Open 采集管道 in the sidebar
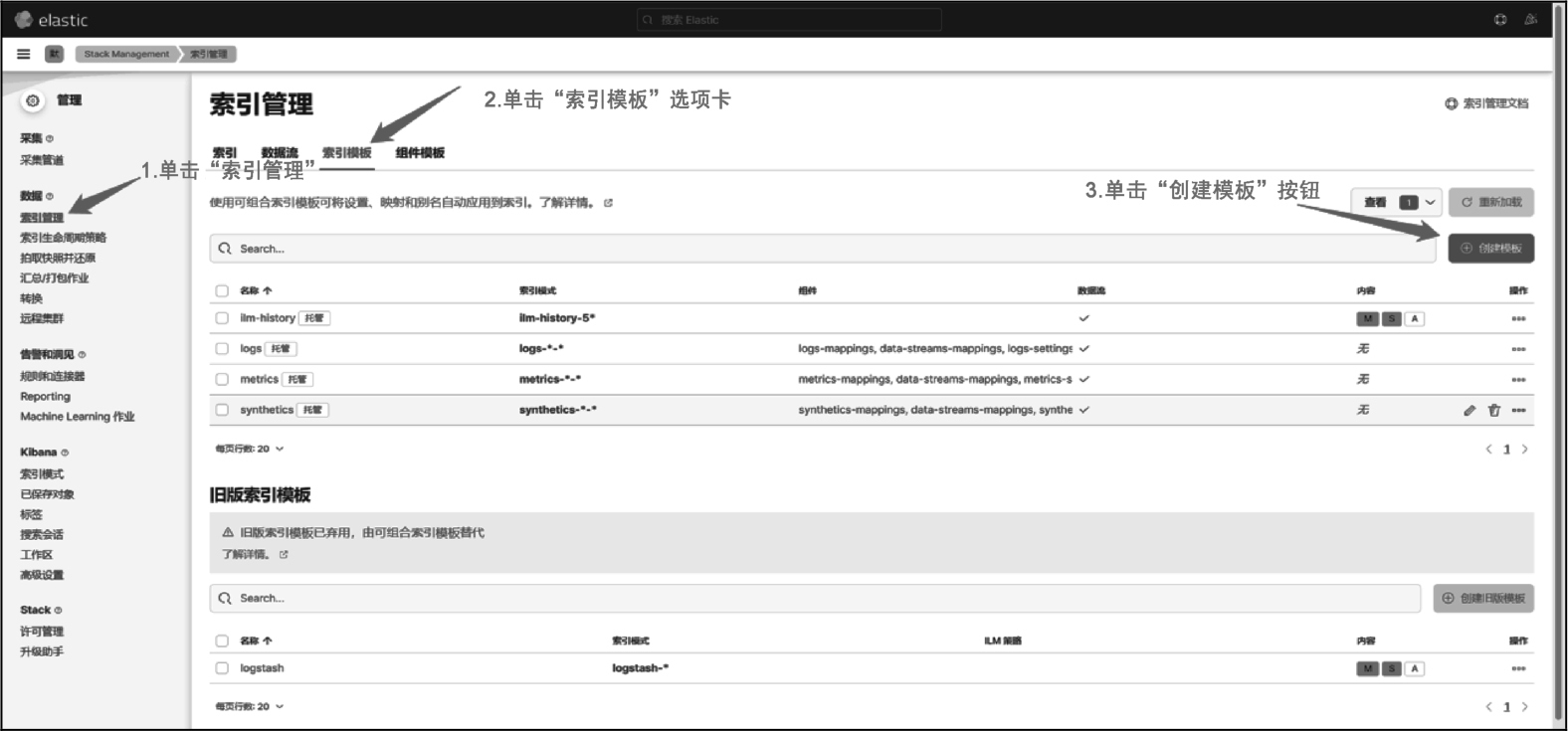Viewport: 1568px width, 731px height. click(x=42, y=160)
